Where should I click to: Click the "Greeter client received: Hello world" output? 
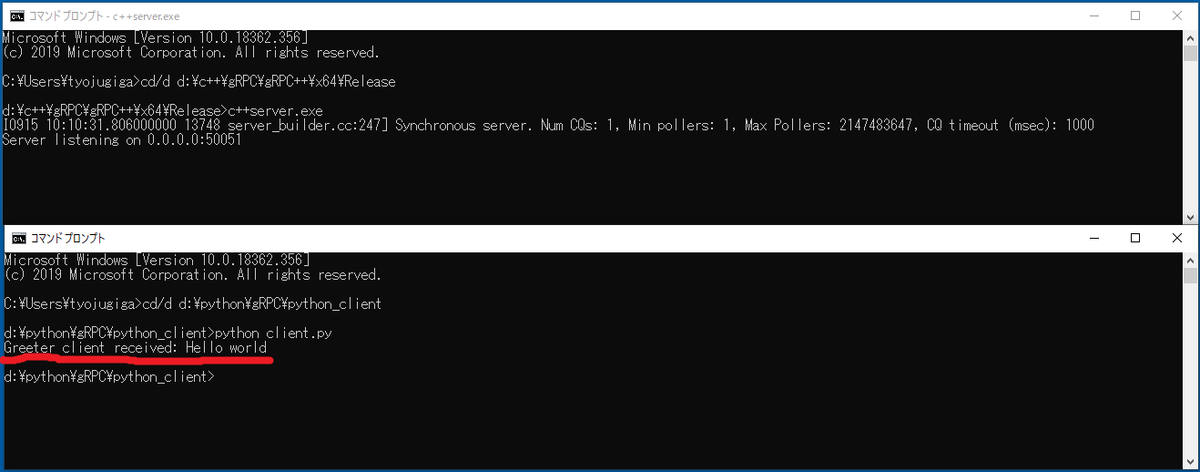click(x=135, y=347)
